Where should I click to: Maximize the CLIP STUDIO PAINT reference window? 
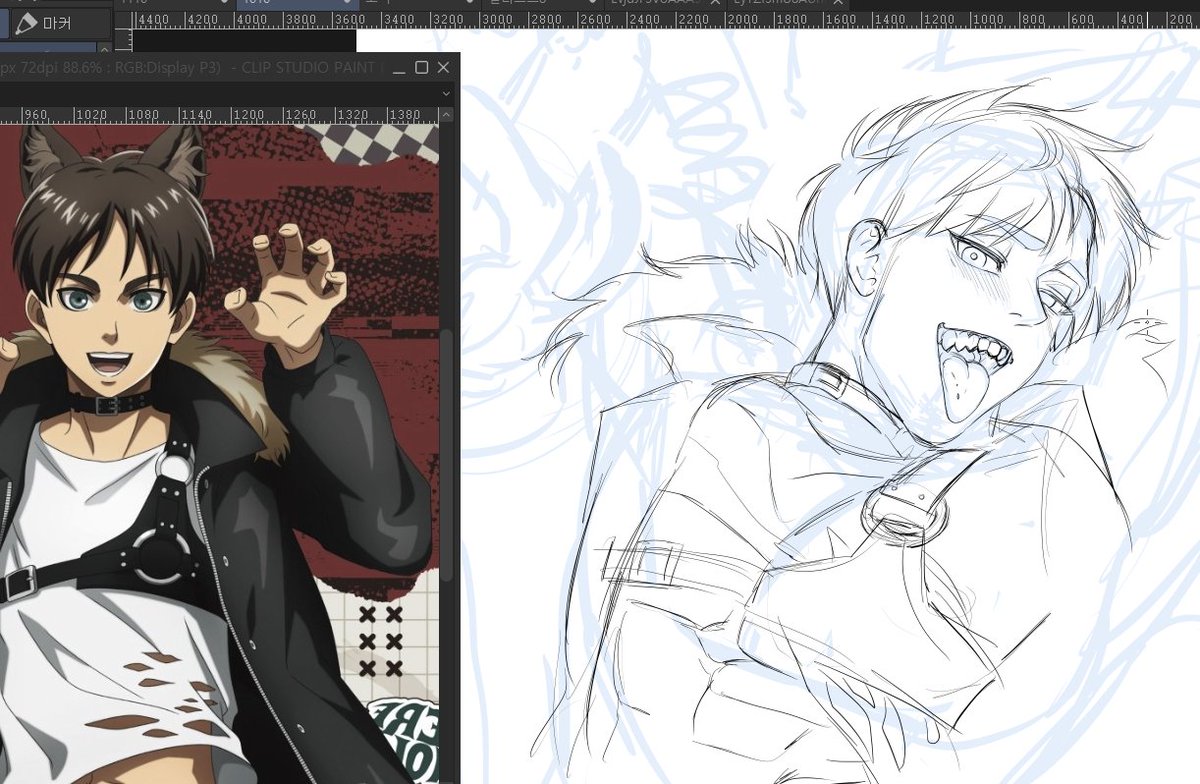click(x=421, y=67)
